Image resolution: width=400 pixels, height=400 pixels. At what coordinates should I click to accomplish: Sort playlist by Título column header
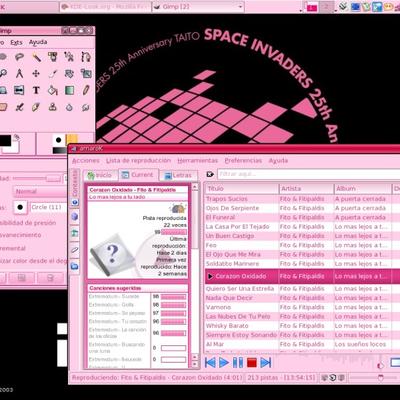242,189
